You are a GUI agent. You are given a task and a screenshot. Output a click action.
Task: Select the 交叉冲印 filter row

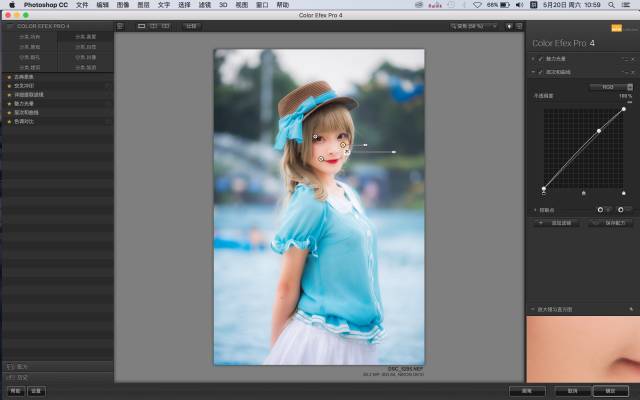tap(58, 86)
